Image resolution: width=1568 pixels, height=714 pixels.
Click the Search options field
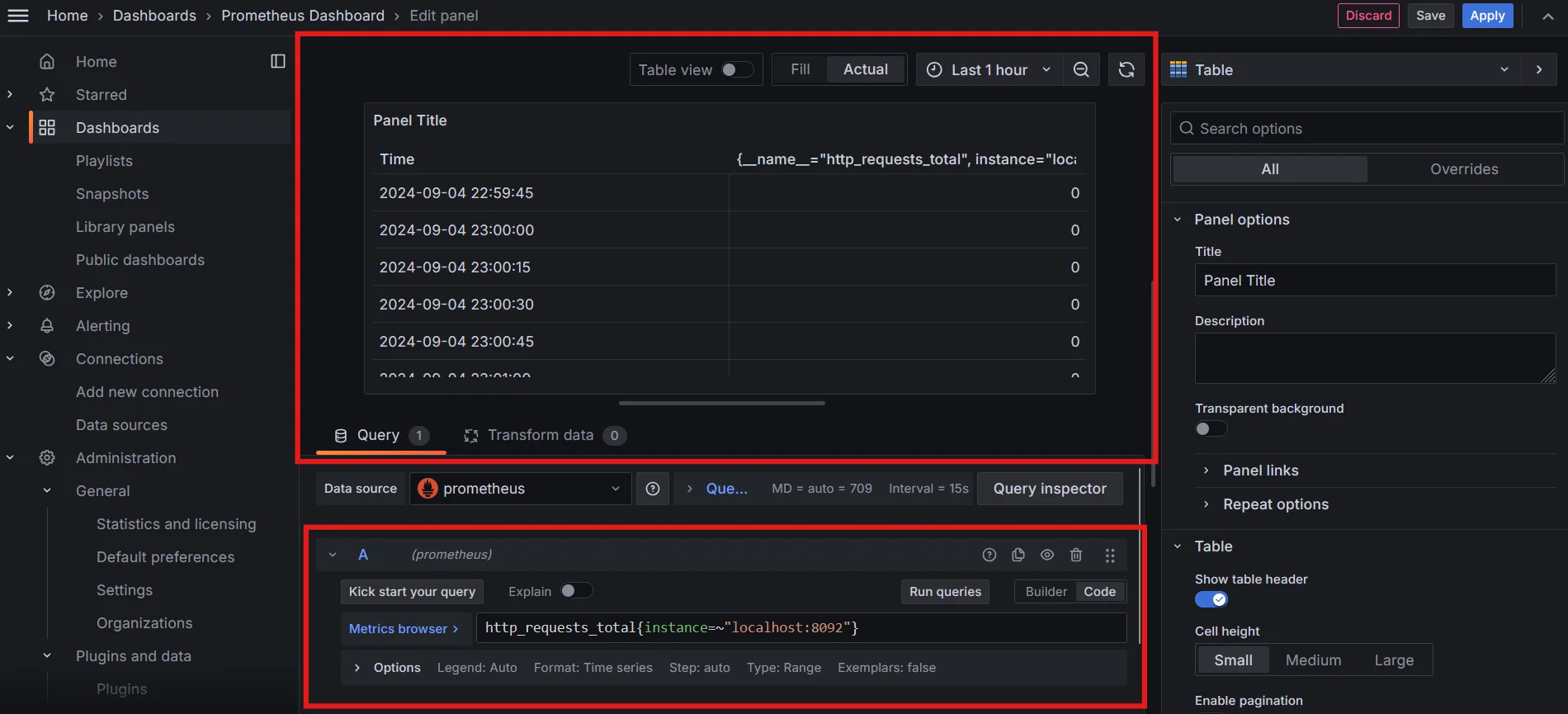click(x=1367, y=129)
